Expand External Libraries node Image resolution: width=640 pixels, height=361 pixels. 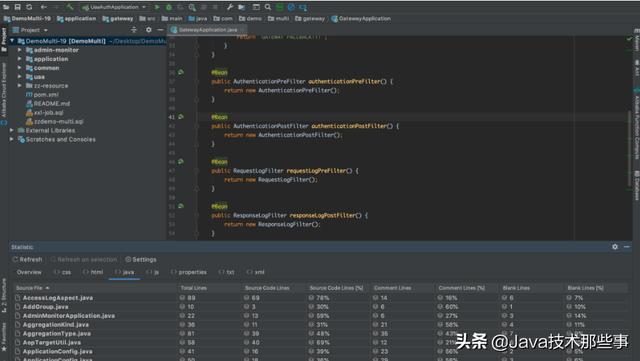click(12, 130)
